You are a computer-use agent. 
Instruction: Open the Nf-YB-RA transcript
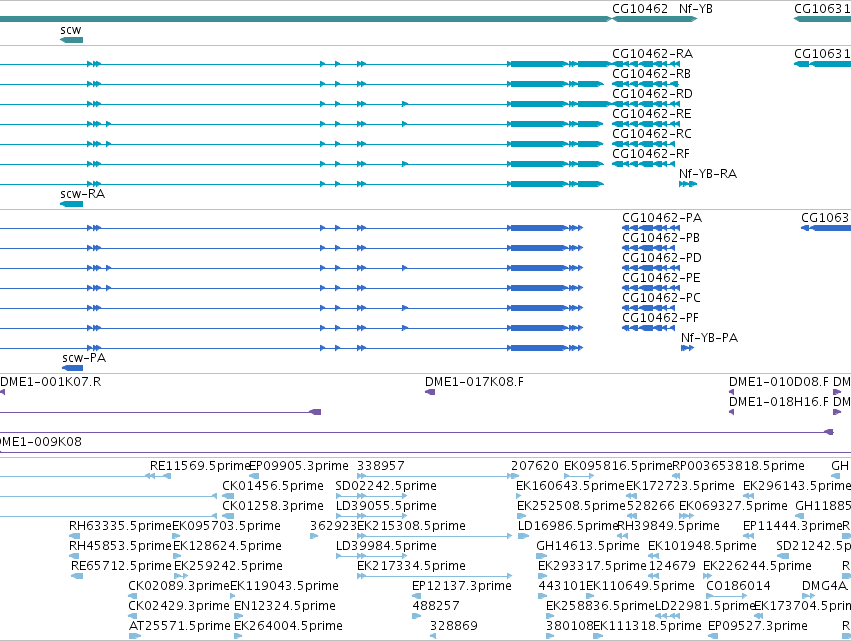(708, 174)
